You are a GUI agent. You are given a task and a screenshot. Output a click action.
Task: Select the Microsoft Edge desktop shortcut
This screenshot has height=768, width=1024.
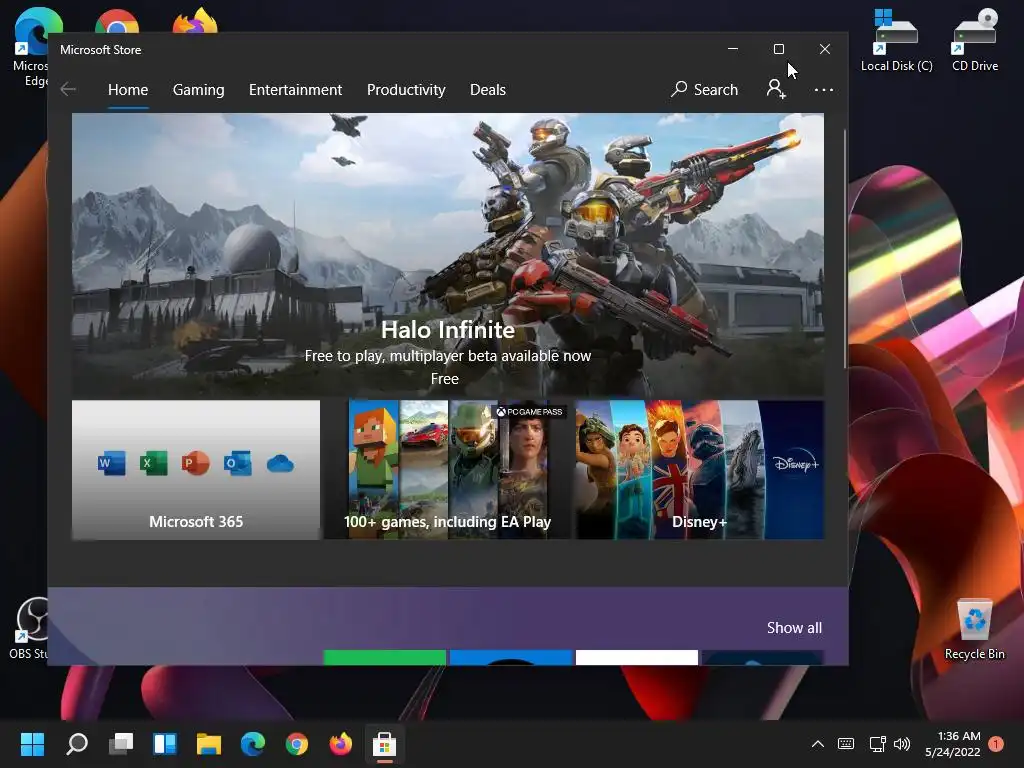click(x=30, y=47)
